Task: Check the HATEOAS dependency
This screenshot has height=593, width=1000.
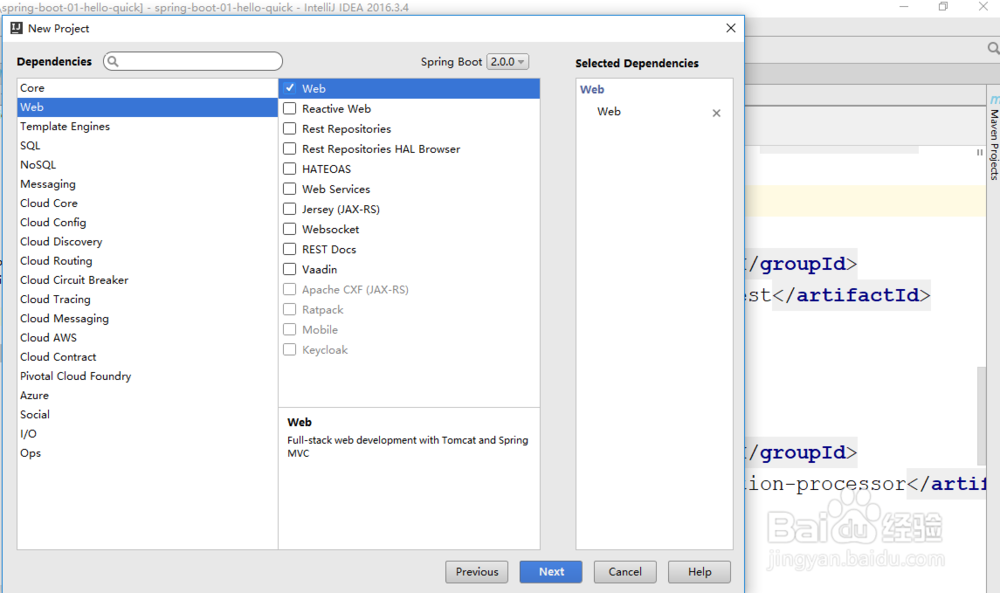Action: pyautogui.click(x=287, y=168)
